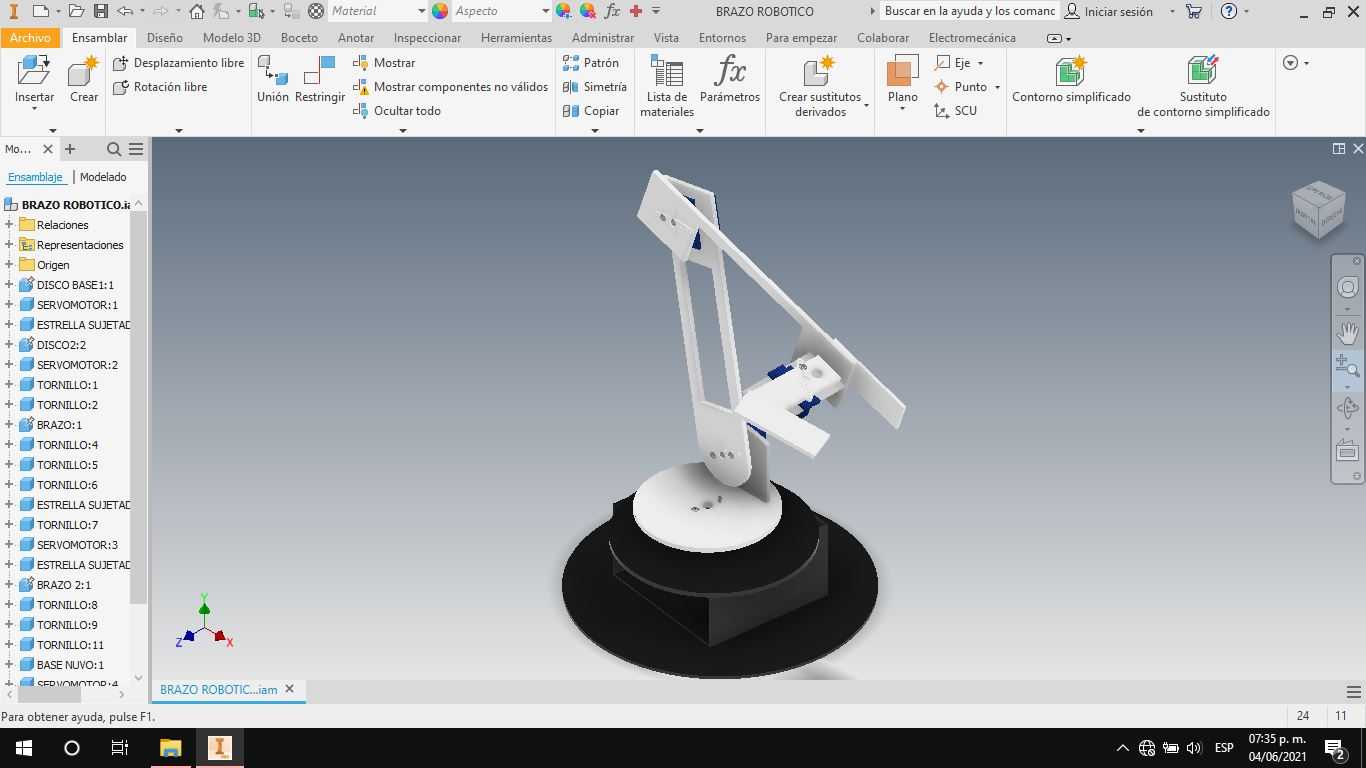Open the model browser hamburger menu
Viewport: 1366px width, 768px height.
point(136,149)
